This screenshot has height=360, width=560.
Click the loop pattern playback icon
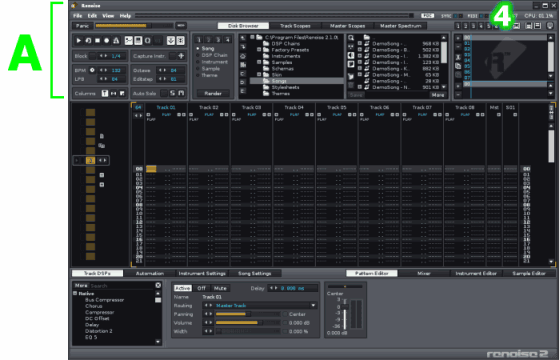point(88,41)
